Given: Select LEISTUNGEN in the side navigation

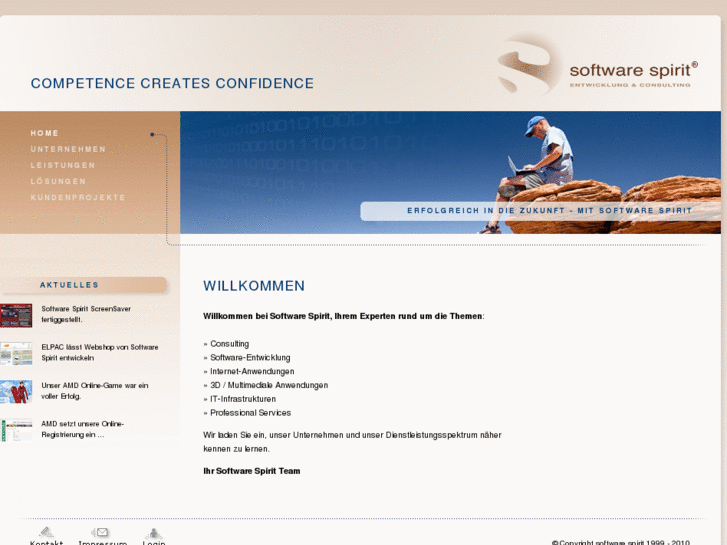Looking at the screenshot, I should coord(63,166).
